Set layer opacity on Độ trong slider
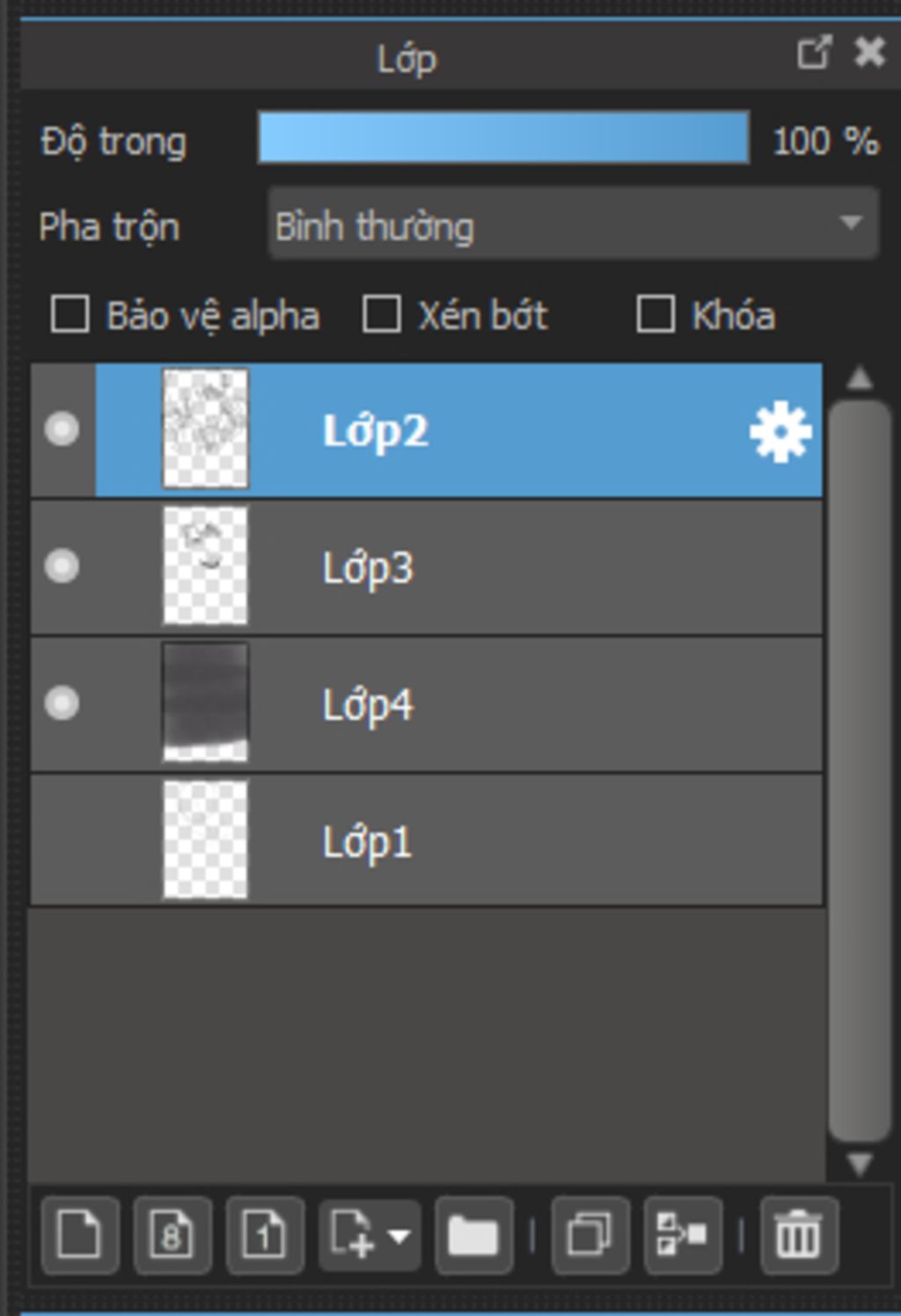Viewport: 901px width, 1316px height. tap(503, 137)
